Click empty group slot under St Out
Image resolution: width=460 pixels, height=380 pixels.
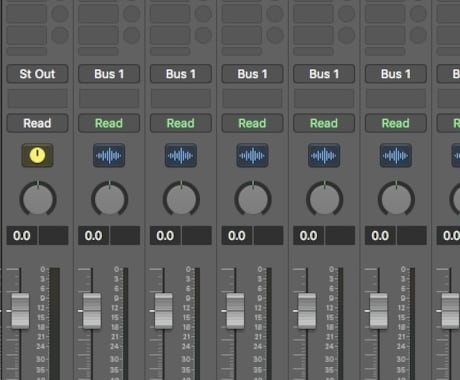[x=37, y=98]
